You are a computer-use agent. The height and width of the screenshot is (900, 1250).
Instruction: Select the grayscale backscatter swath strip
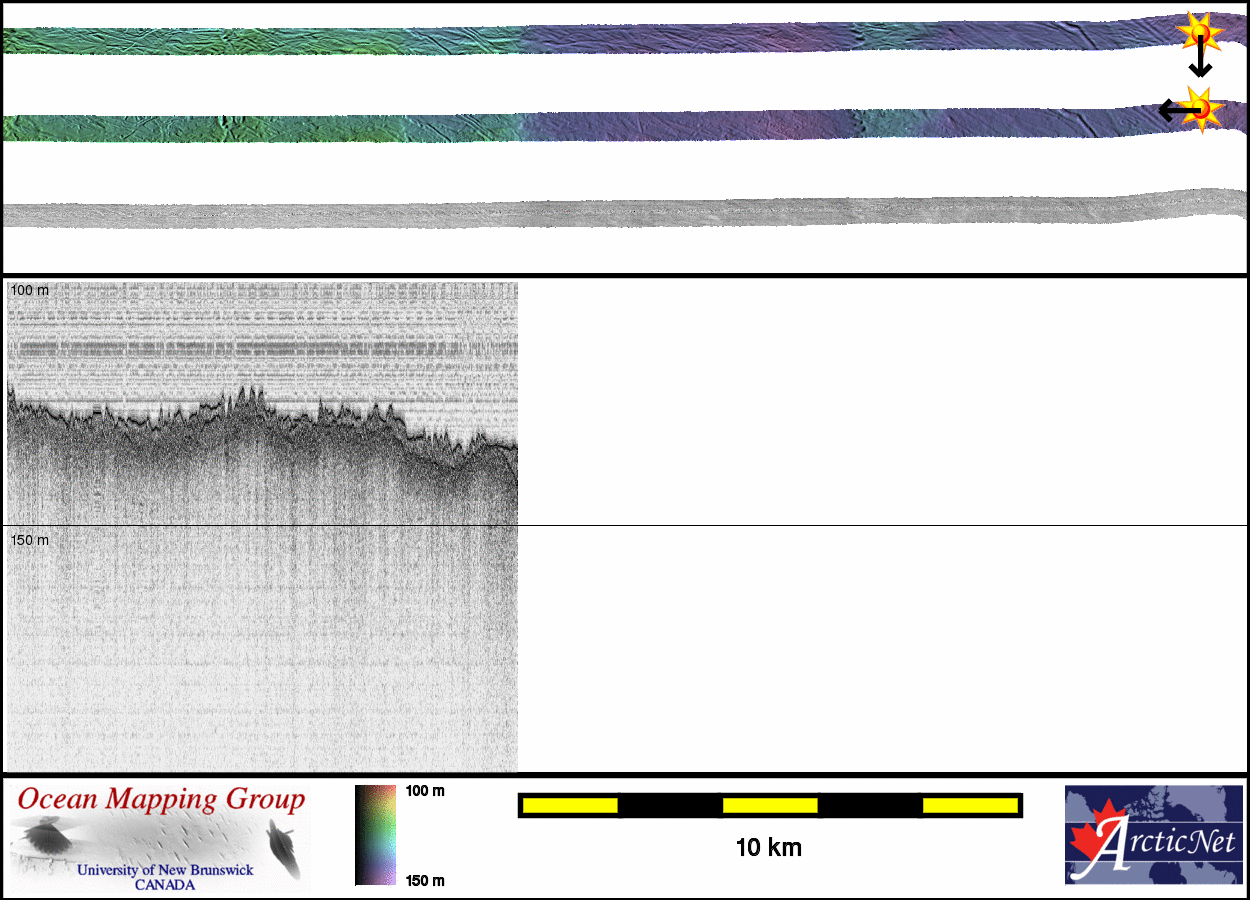click(x=600, y=211)
